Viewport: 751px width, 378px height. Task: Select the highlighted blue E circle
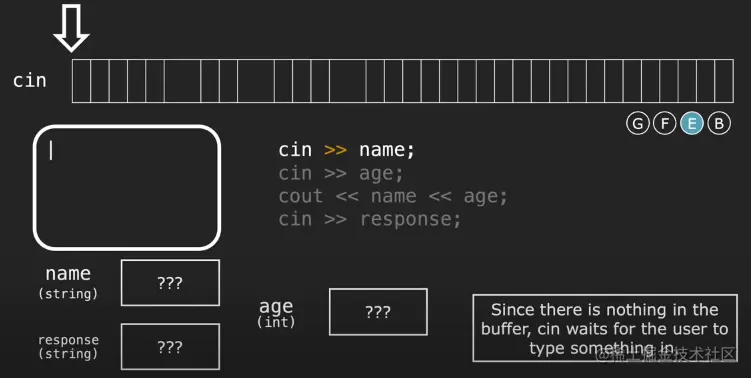click(692, 124)
